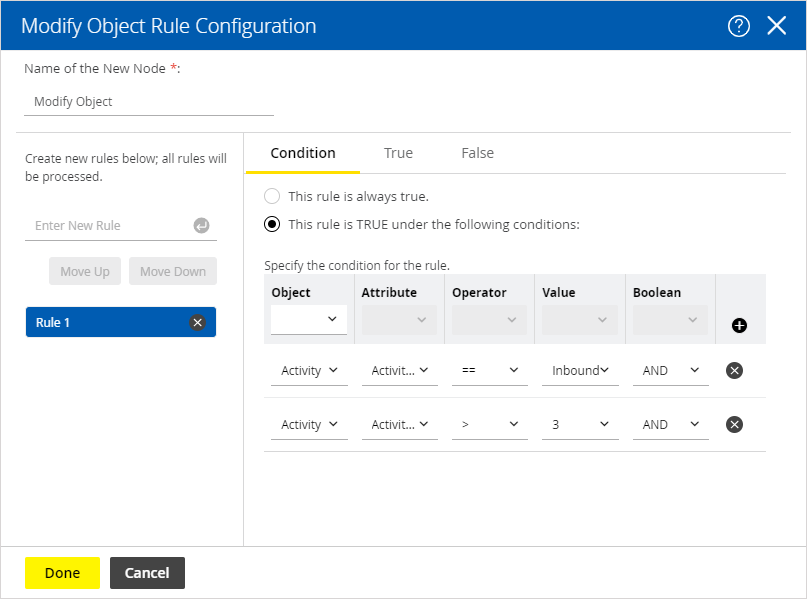Screen dimensions: 807x599
Task: Click the Done button
Action: (x=62, y=573)
